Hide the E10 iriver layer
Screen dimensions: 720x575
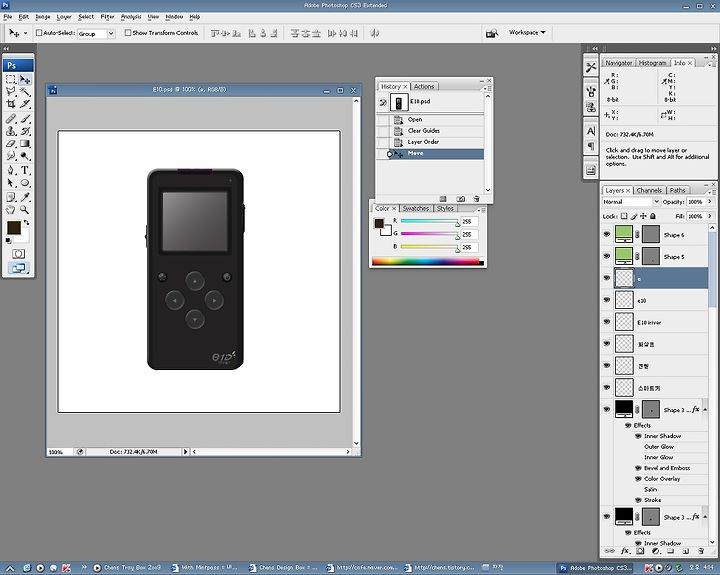pyautogui.click(x=607, y=321)
